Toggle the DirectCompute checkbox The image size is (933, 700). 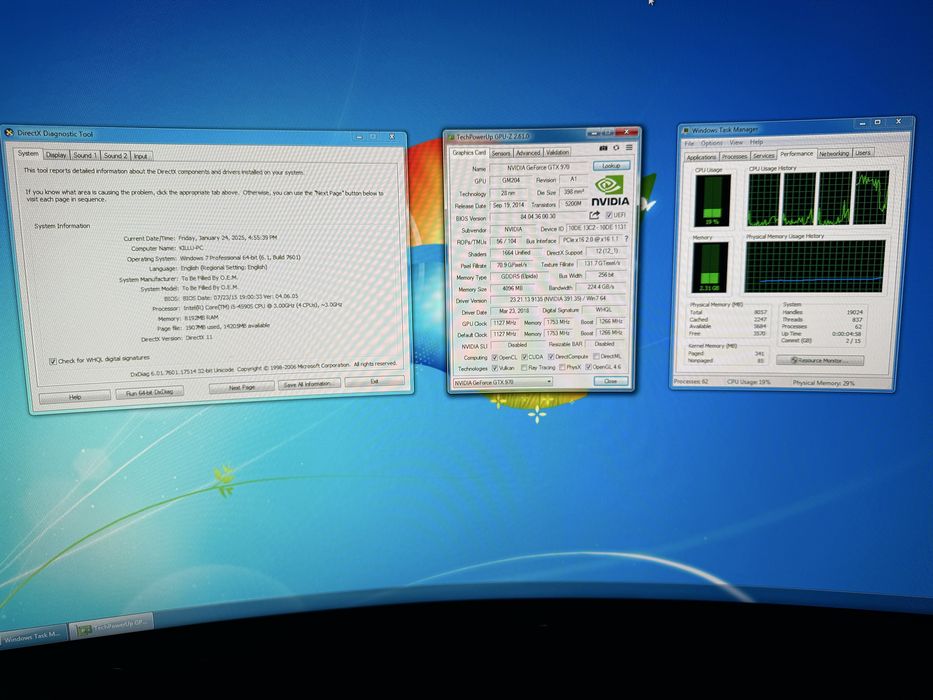(551, 357)
